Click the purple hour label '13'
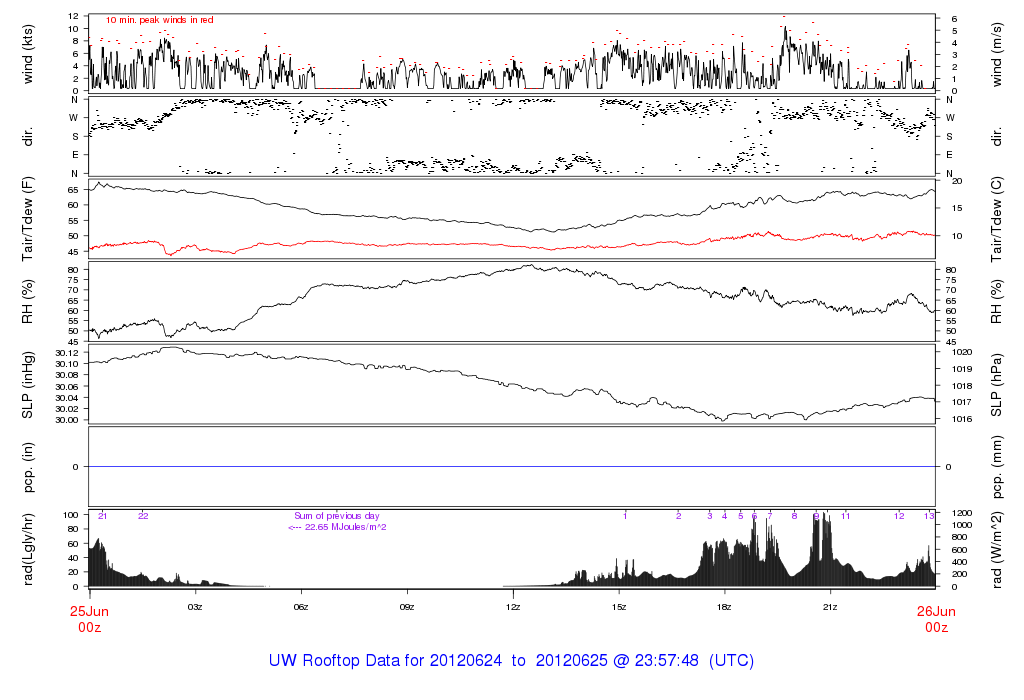The image size is (1024, 700). tap(929, 516)
